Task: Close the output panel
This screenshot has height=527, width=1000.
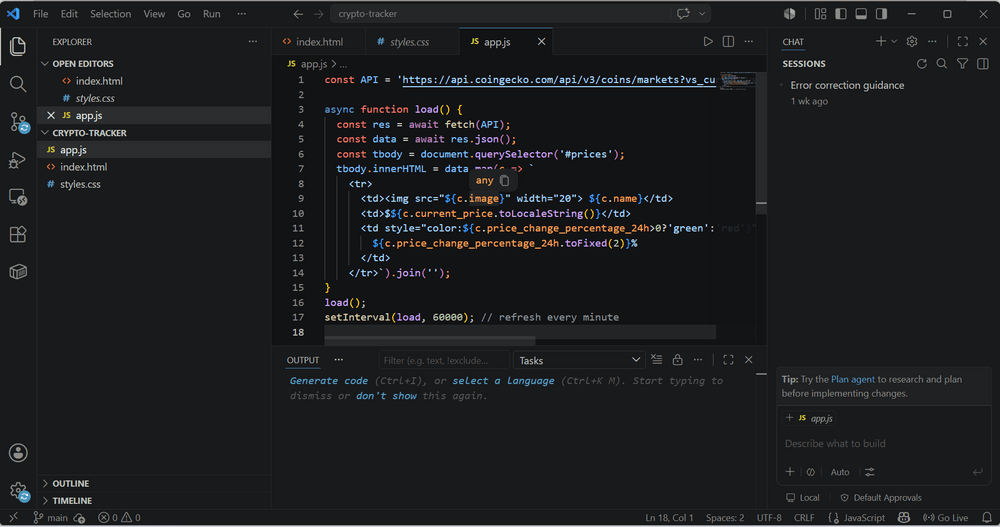Action: click(x=749, y=360)
